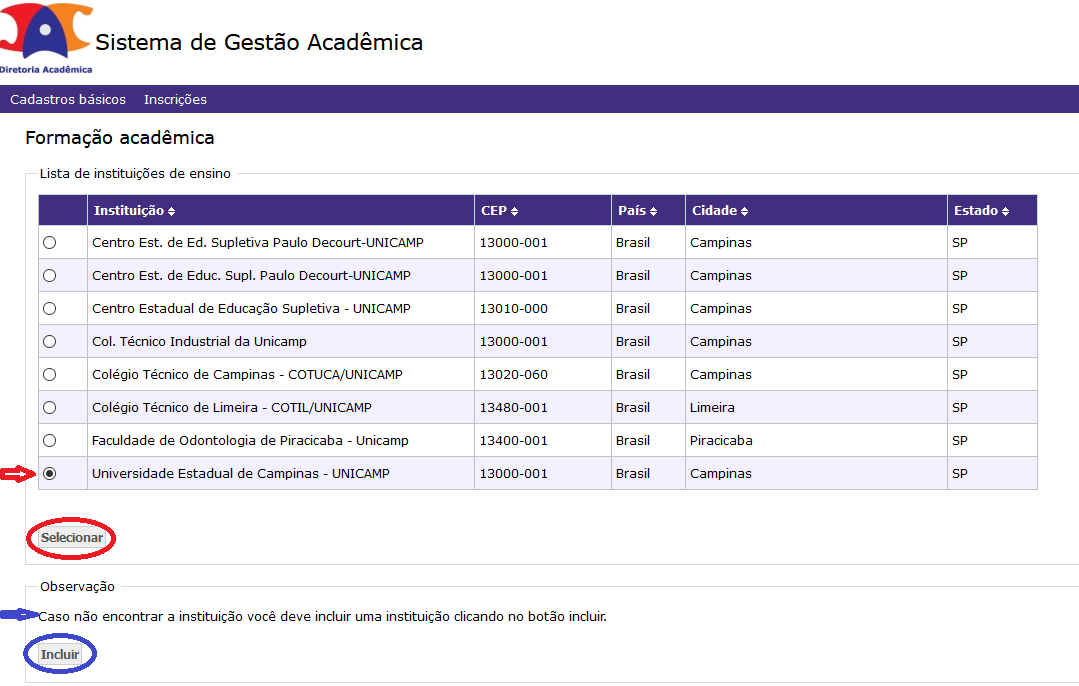Click the Selecionar button

(72, 538)
